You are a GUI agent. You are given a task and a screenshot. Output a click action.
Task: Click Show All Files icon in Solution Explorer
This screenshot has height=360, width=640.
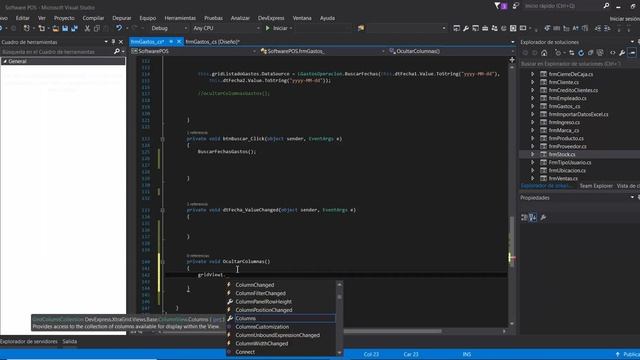pos(600,53)
